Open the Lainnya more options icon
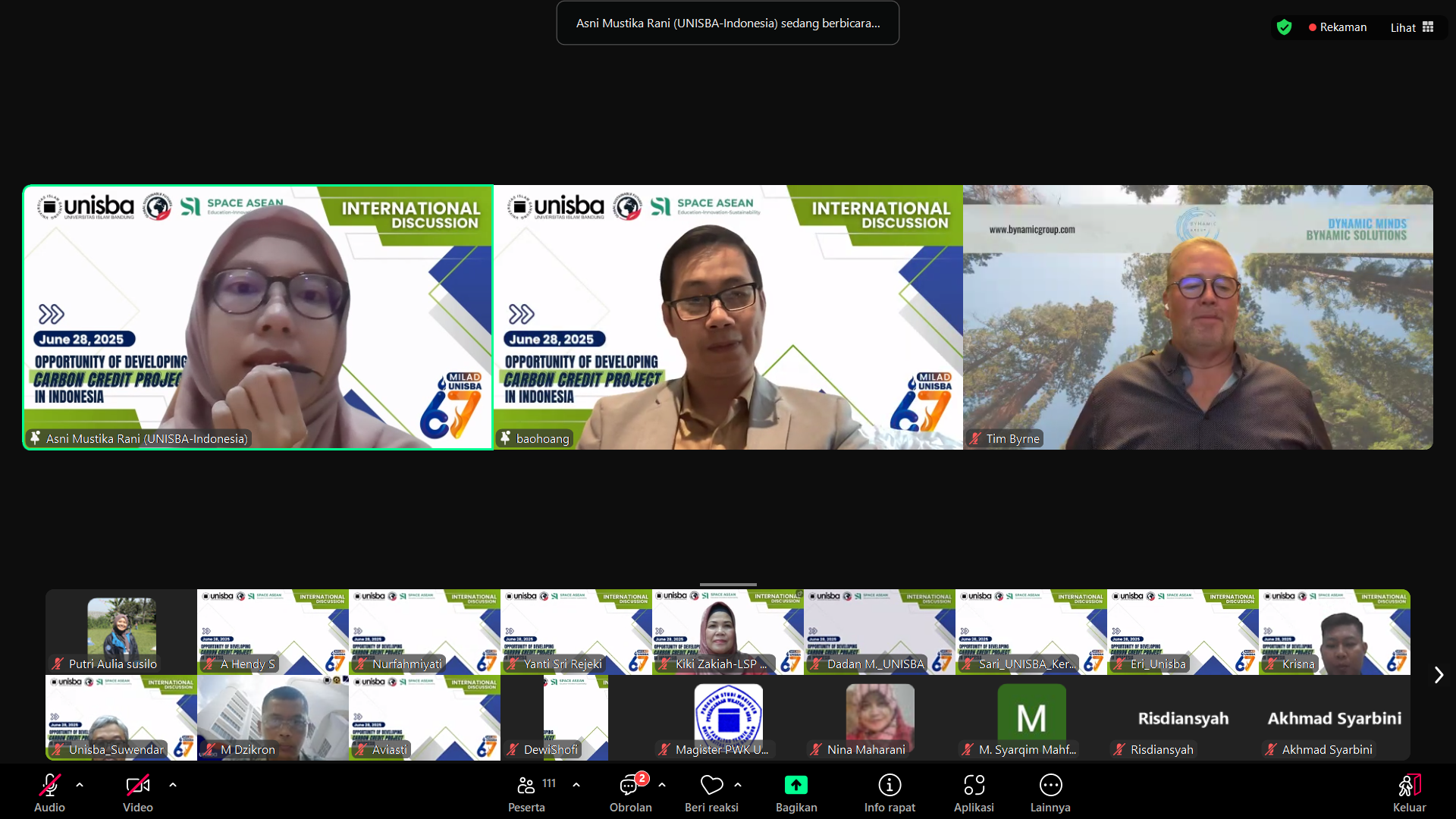Image resolution: width=1456 pixels, height=819 pixels. tap(1050, 786)
